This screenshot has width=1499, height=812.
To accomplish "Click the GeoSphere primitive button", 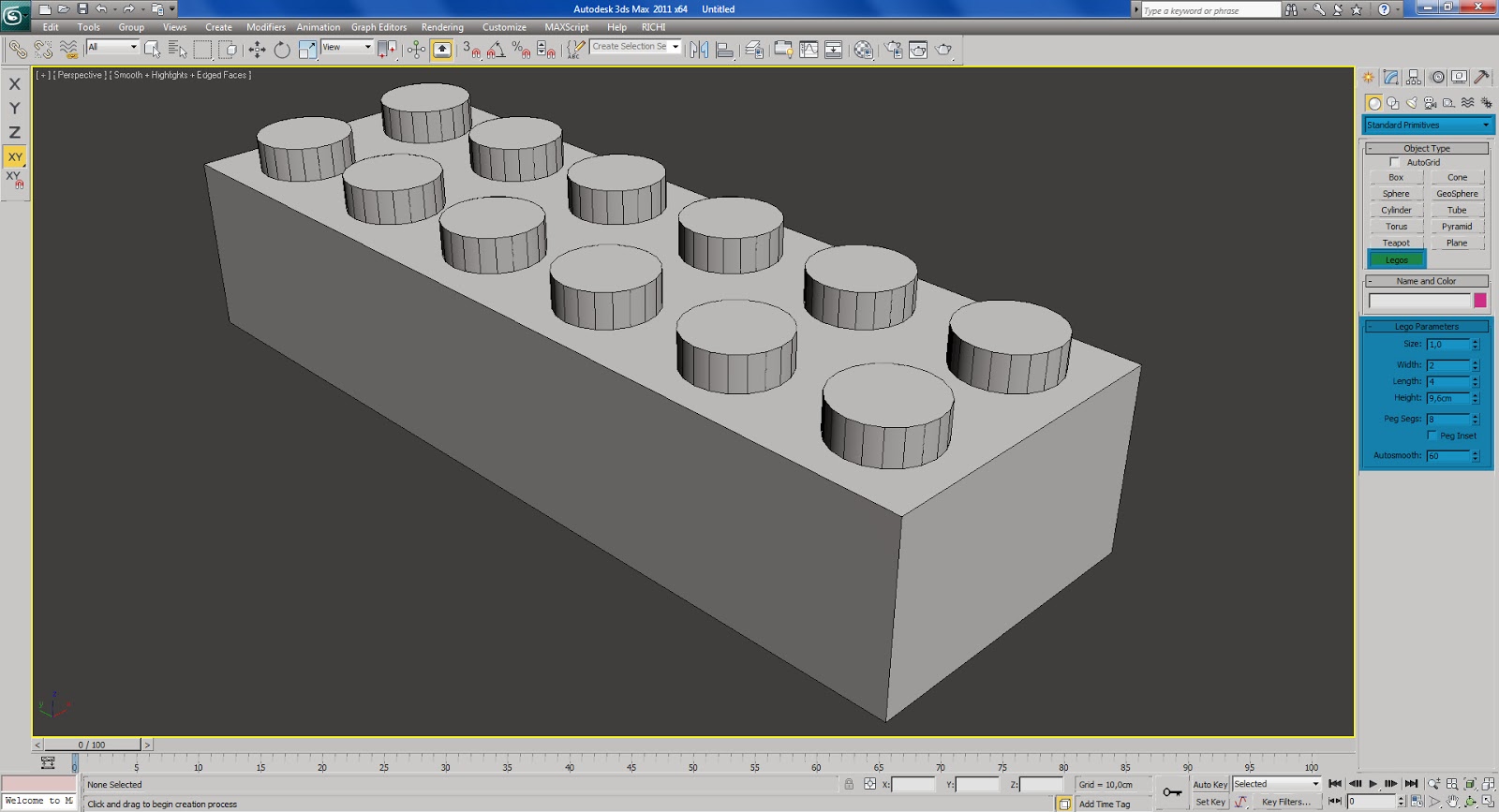I will point(1457,194).
